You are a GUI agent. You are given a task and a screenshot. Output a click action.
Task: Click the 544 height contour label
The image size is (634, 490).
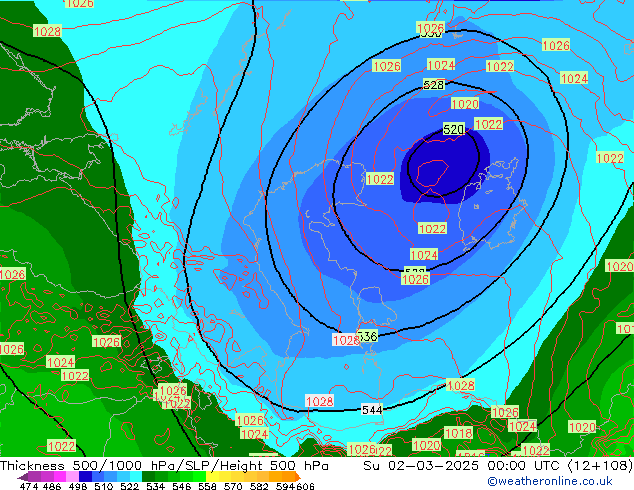pos(372,410)
